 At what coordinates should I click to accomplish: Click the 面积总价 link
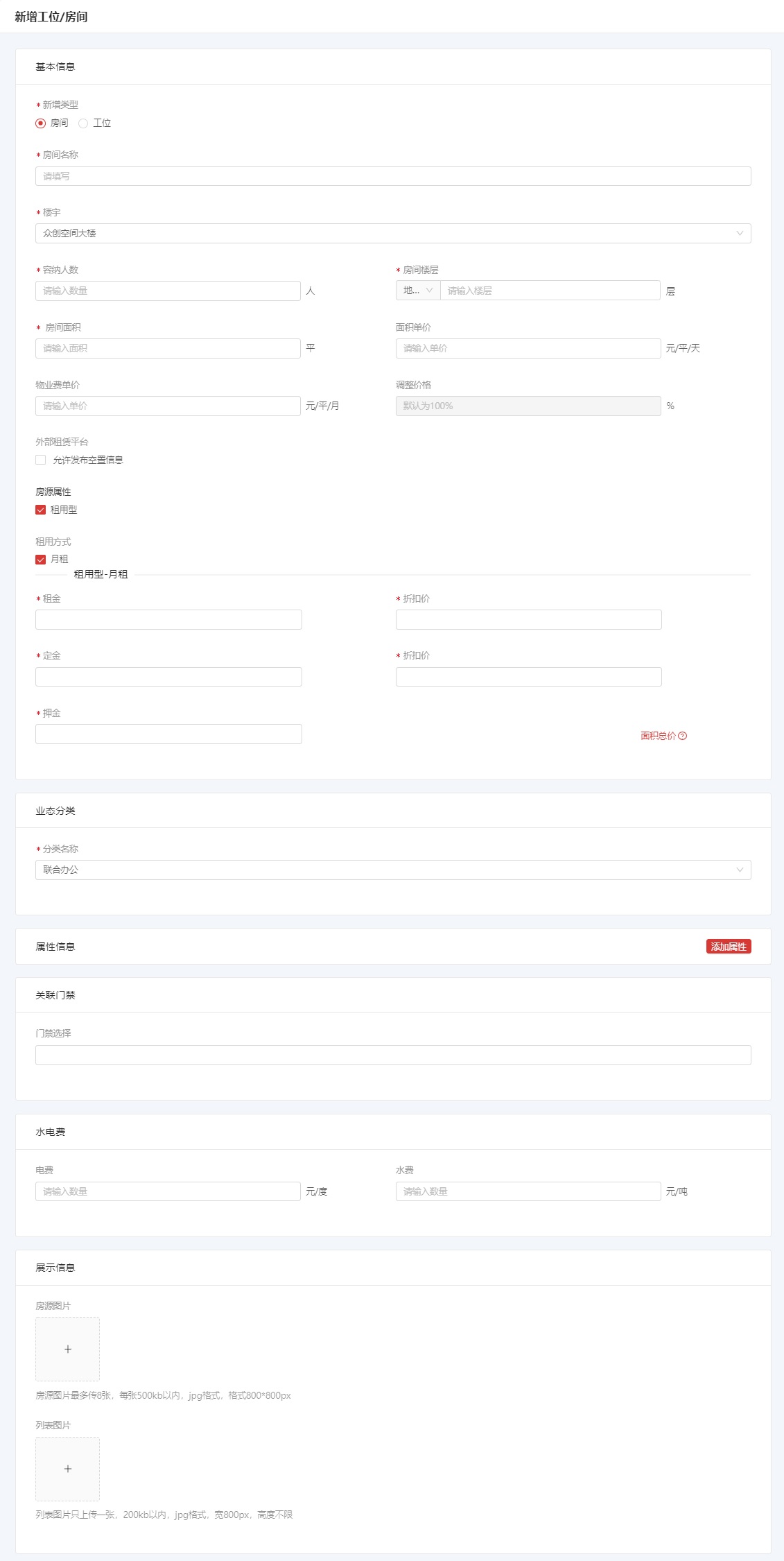pos(657,736)
